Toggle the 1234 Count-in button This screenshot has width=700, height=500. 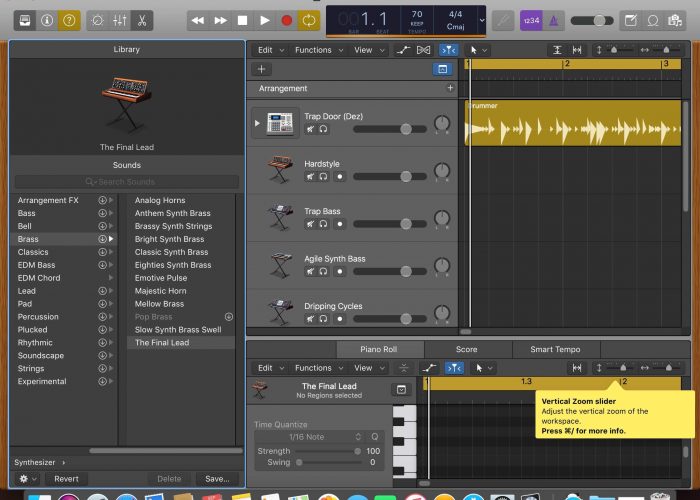tap(531, 21)
